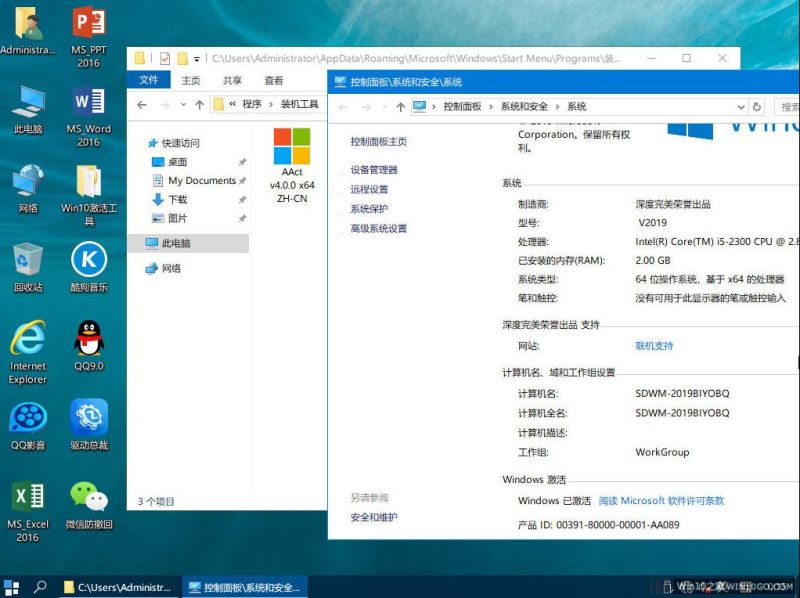Open the 文件 menu tab
Screen dimensions: 800x598
[x=149, y=80]
